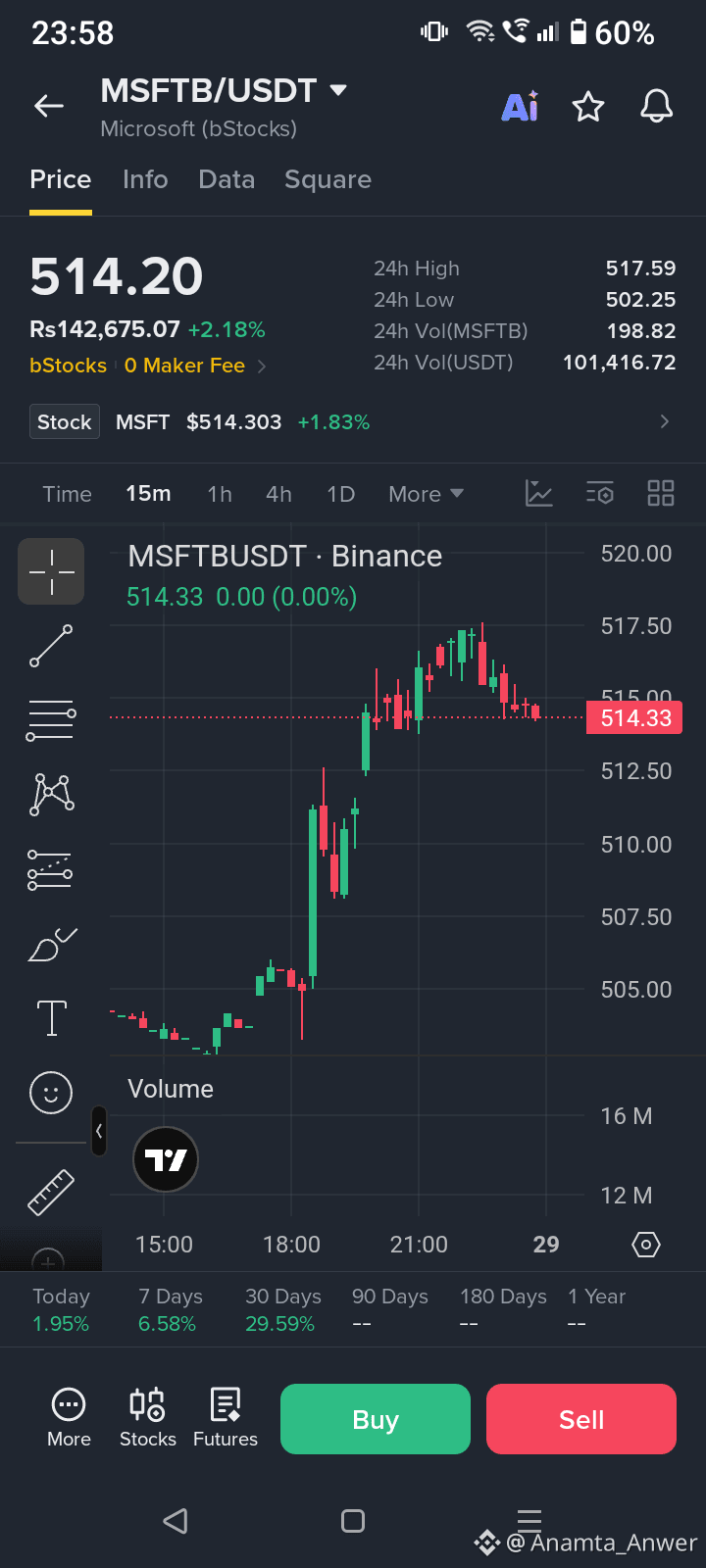Select the Fibonacci retracement tool
The height and width of the screenshot is (1568, 706).
51,720
